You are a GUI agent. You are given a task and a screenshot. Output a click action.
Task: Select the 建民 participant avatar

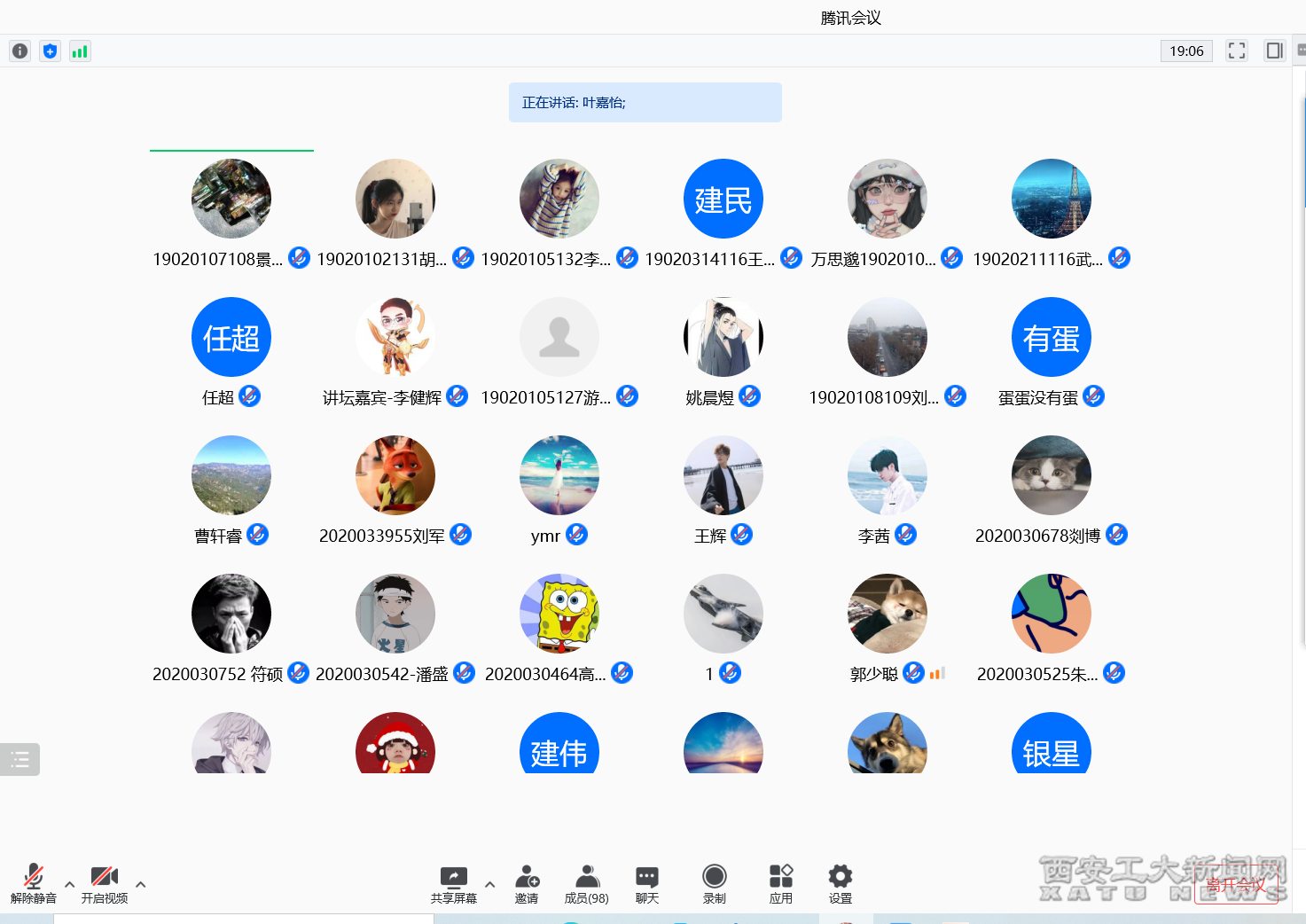(x=723, y=199)
